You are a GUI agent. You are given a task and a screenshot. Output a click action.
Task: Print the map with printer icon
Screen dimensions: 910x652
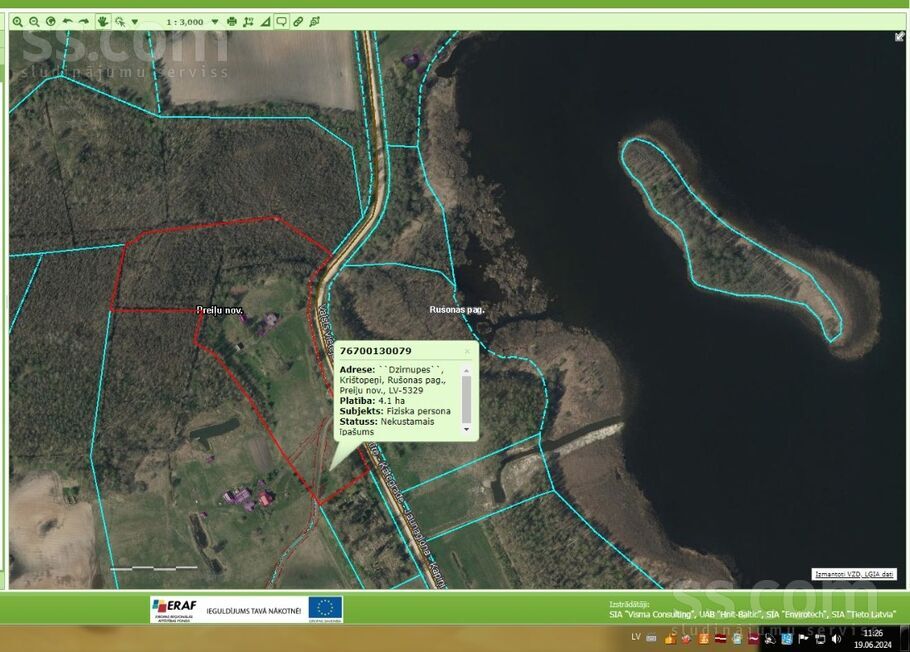(x=232, y=21)
